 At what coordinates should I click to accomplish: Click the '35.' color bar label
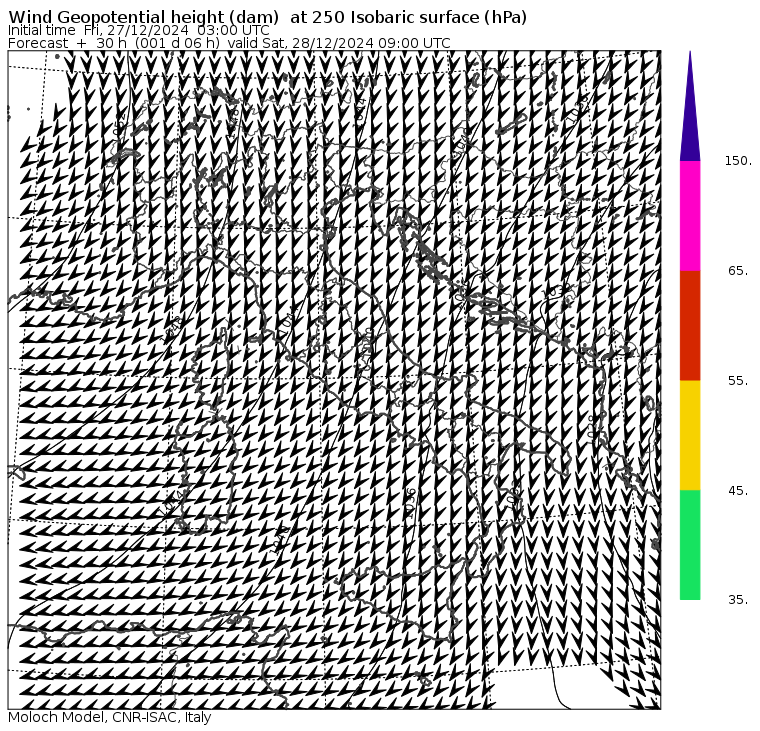[738, 600]
